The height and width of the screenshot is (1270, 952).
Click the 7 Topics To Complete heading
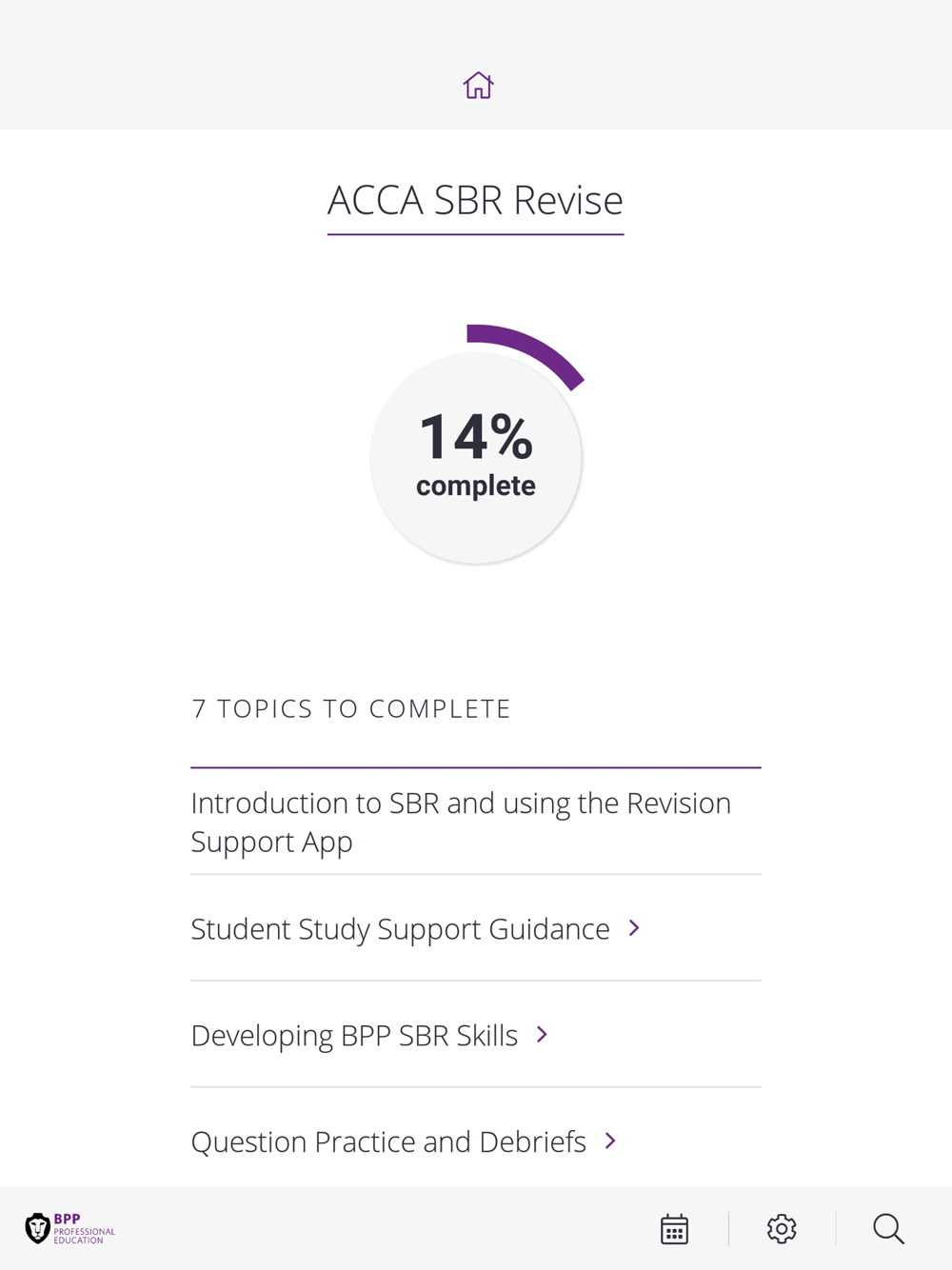pos(351,709)
